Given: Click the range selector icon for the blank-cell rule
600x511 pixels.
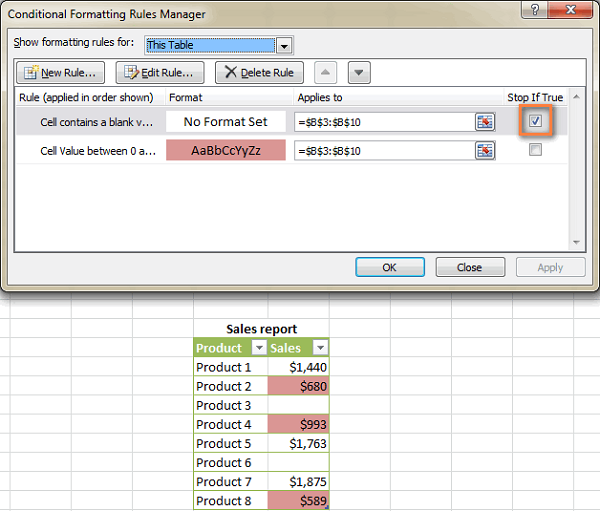Looking at the screenshot, I should point(485,122).
